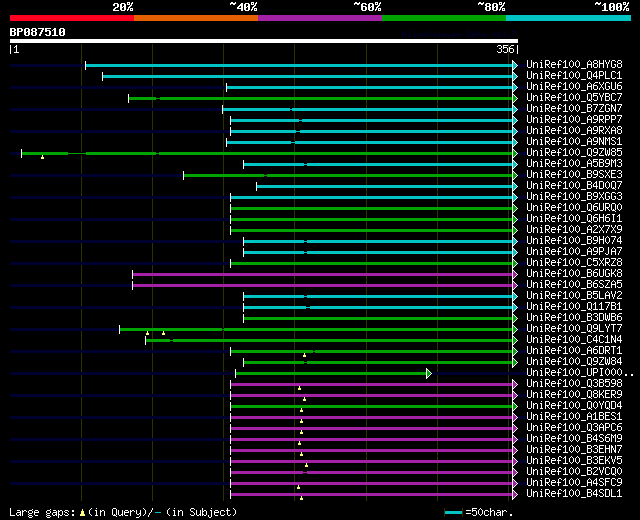Click the orange ~40% legend segment
This screenshot has height=520, width=640.
[x=196, y=18]
